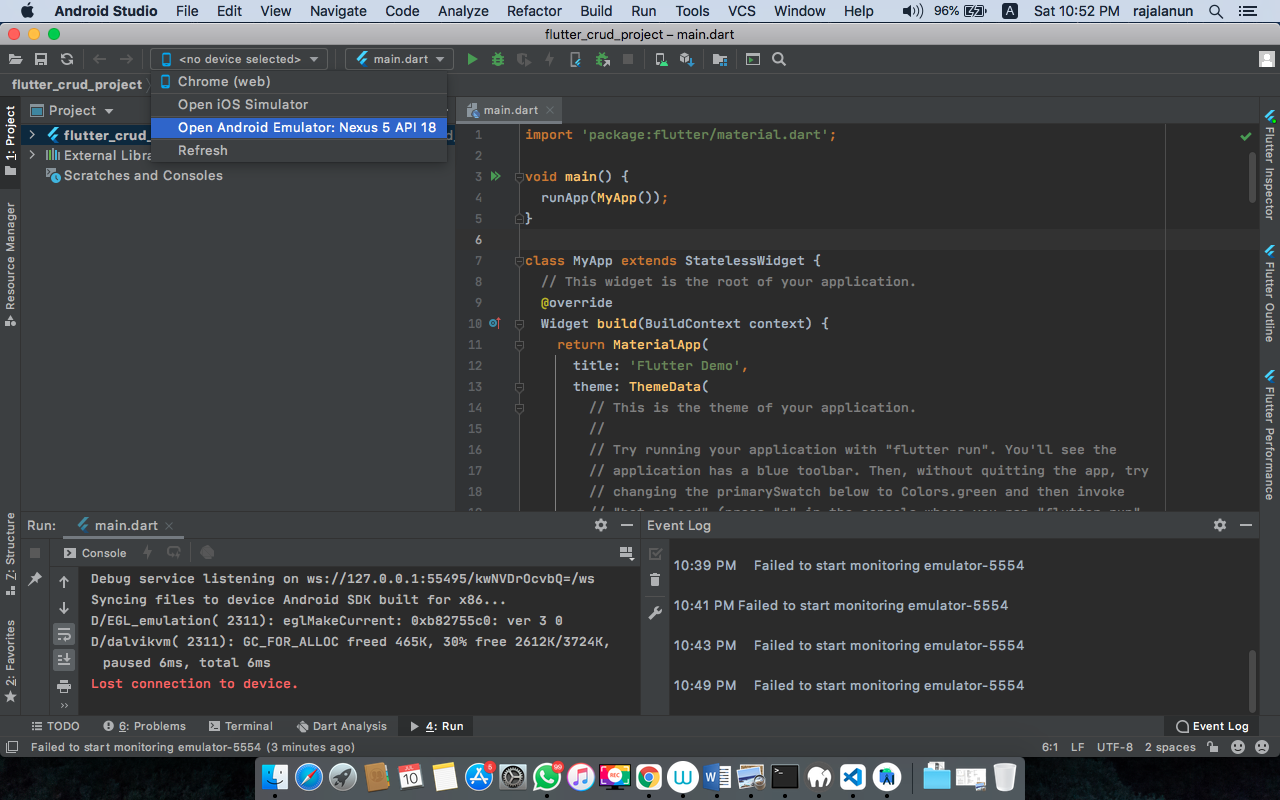The image size is (1280, 800).
Task: Expand flutter_crud_project tree node
Action: pos(32,135)
